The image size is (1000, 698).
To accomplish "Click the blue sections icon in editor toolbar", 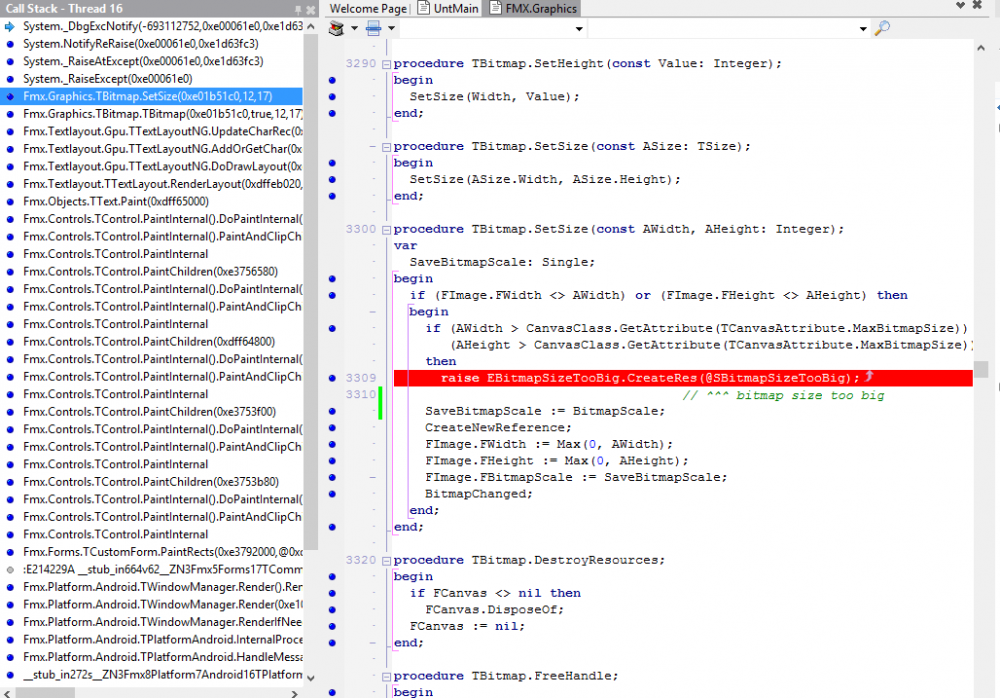I will (x=374, y=28).
